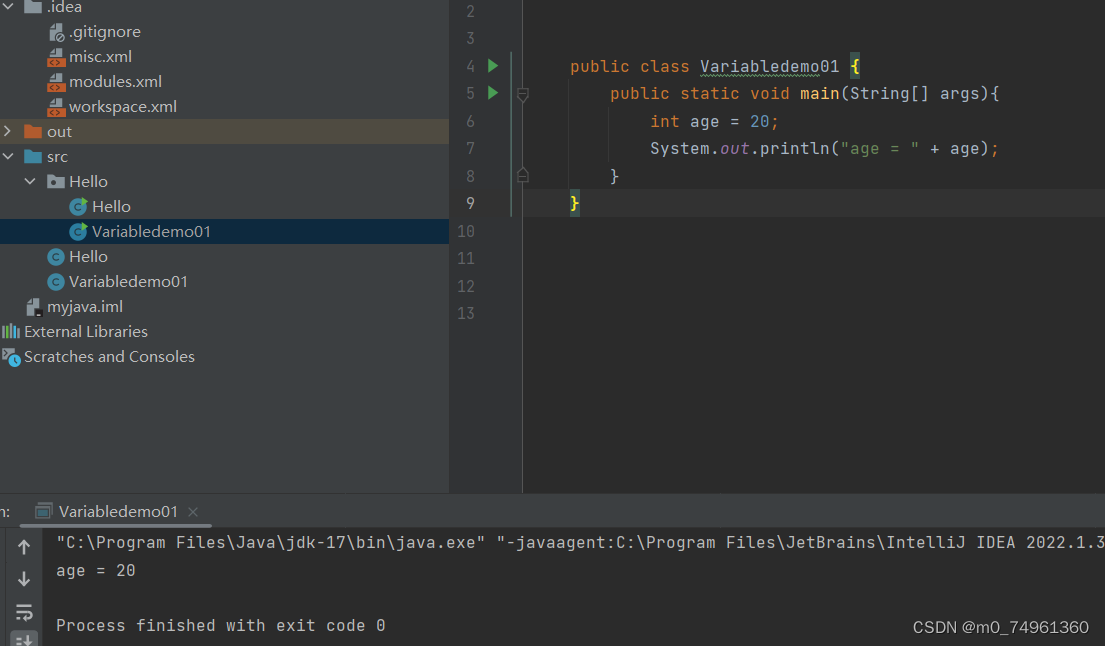This screenshot has width=1105, height=646.
Task: Click the down arrow in the Run console
Action: click(x=24, y=579)
